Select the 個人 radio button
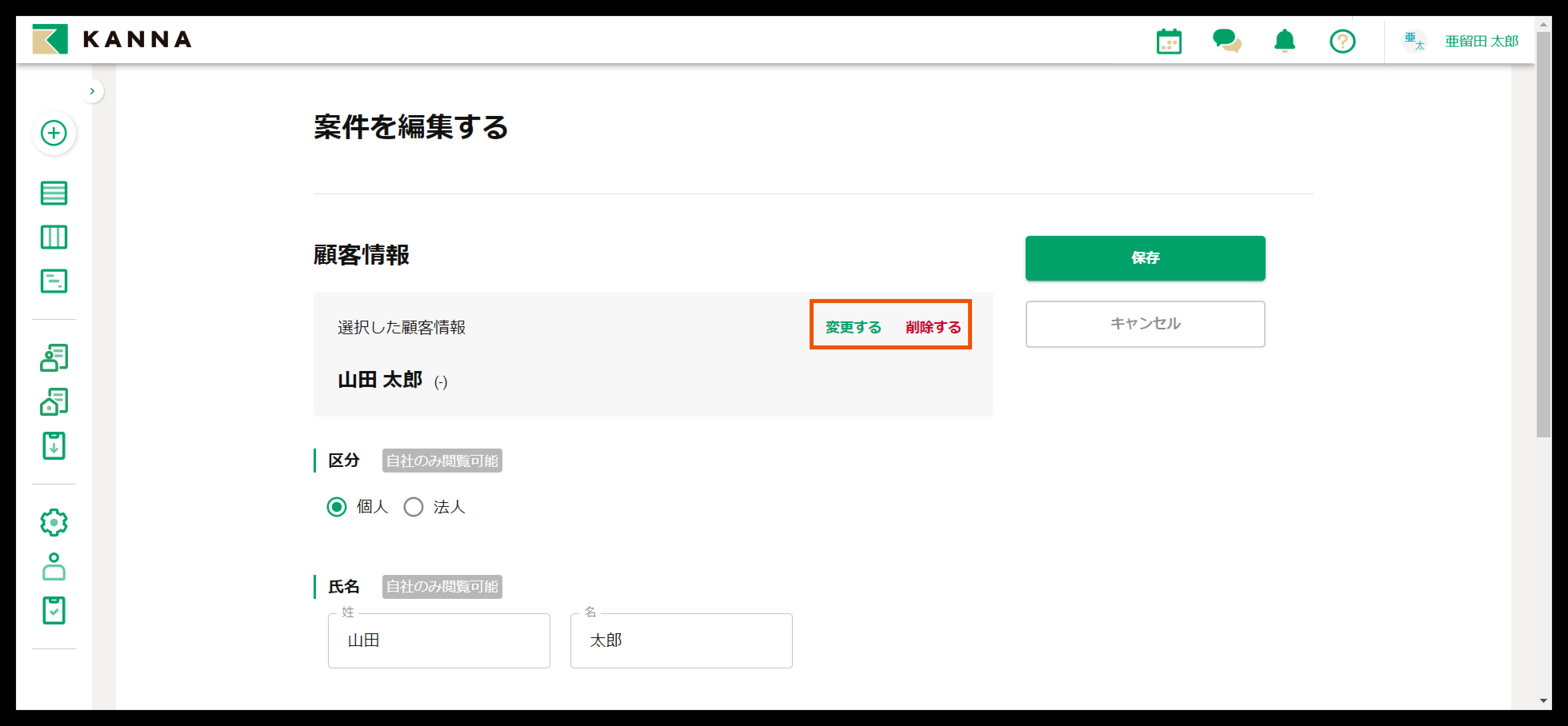 coord(337,506)
